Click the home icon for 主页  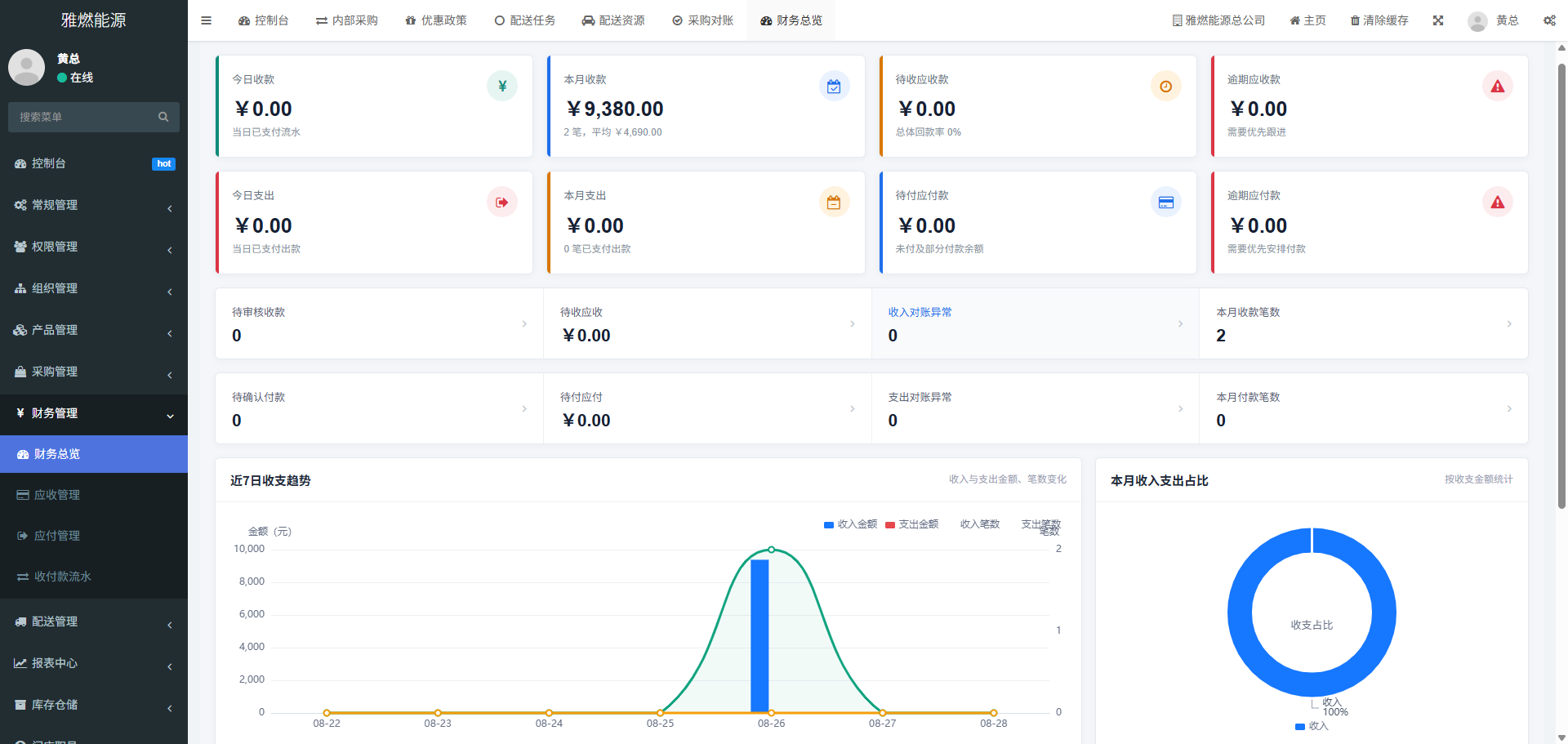coord(1294,20)
